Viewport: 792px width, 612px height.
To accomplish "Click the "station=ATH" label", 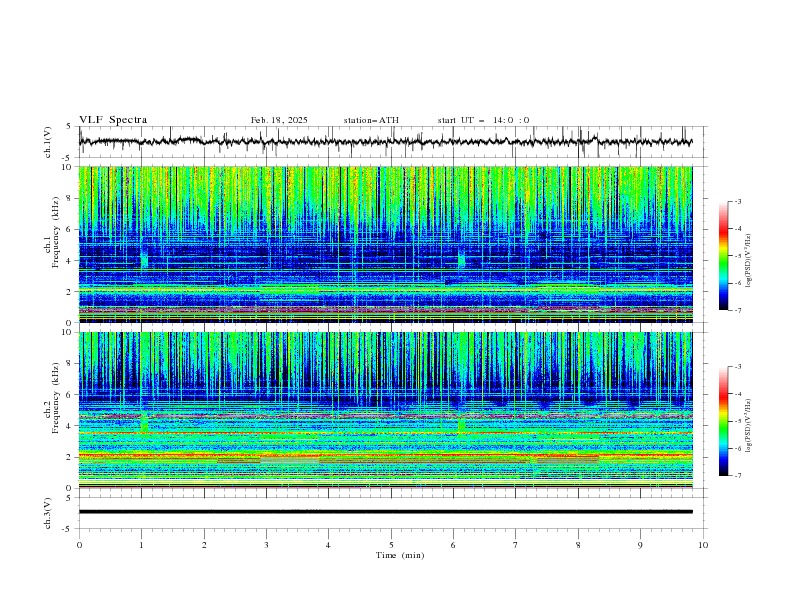I will (371, 120).
